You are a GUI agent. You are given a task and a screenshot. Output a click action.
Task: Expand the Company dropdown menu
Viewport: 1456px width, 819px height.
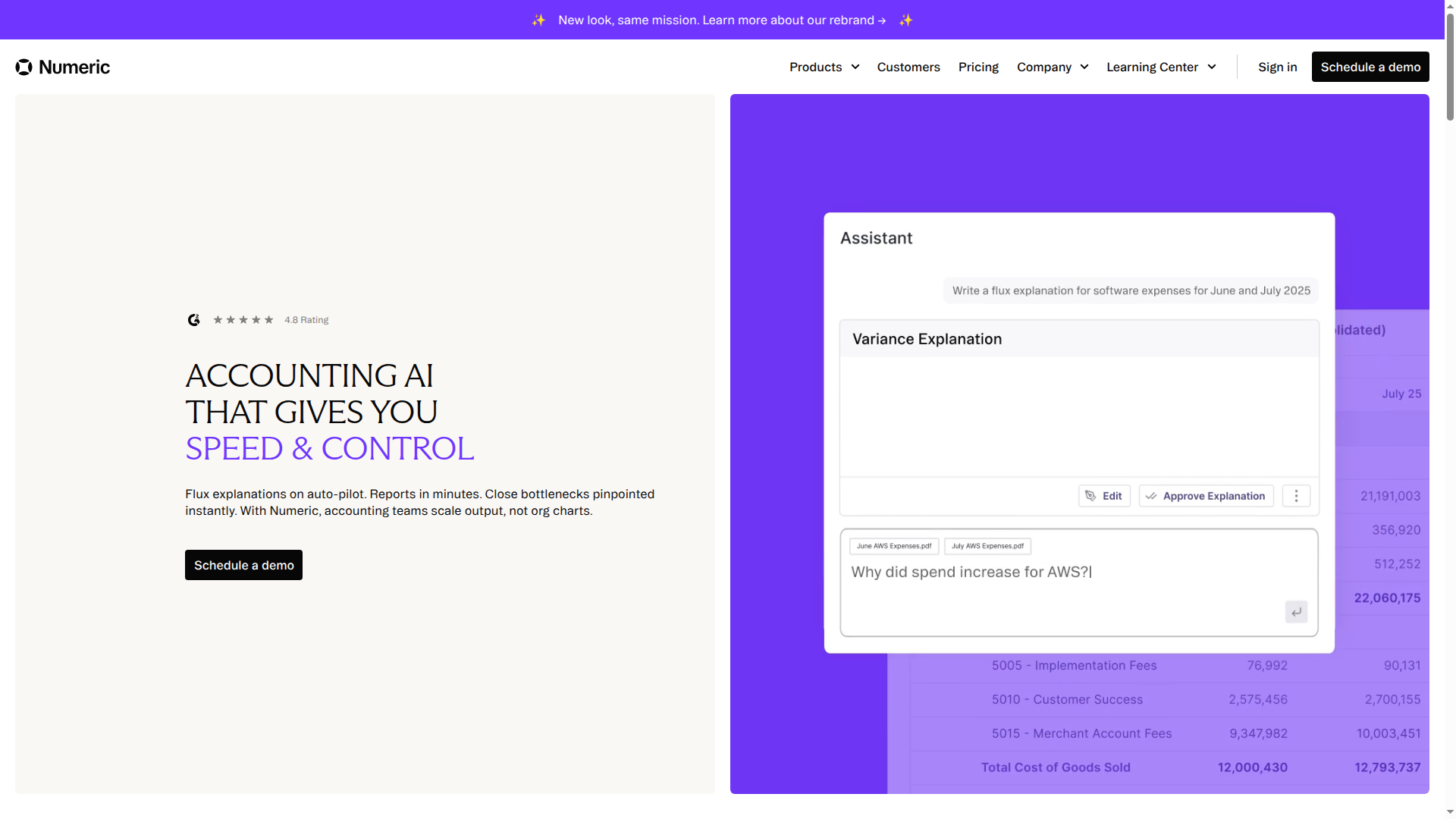coord(1052,67)
